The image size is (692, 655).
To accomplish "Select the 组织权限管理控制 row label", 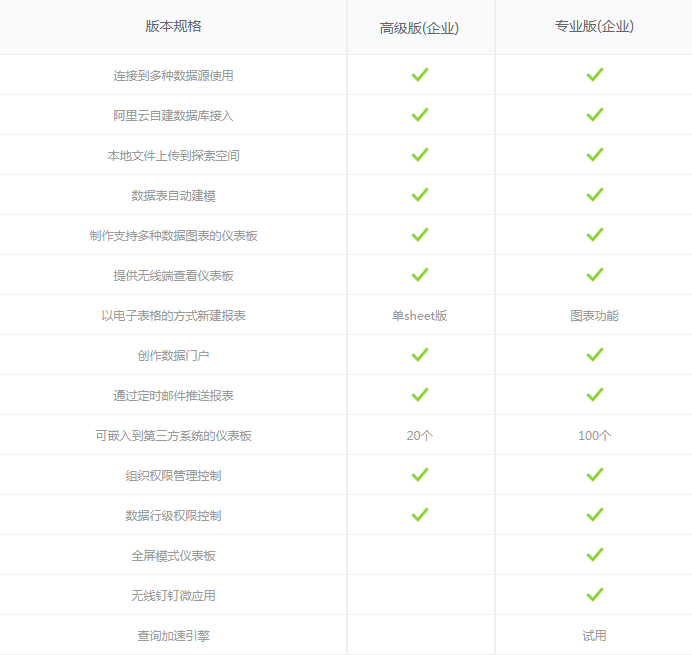I will pyautogui.click(x=173, y=475).
